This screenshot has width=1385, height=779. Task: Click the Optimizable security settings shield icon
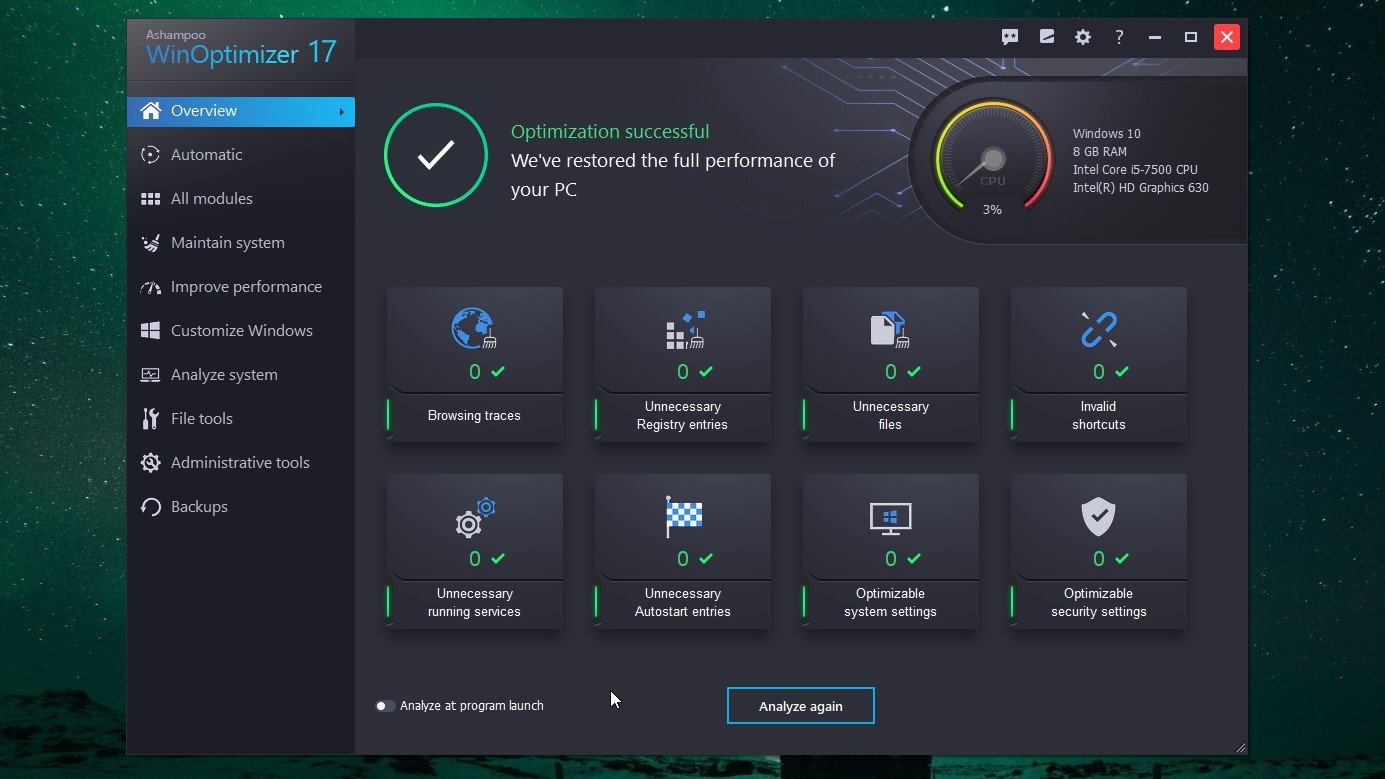point(1098,517)
